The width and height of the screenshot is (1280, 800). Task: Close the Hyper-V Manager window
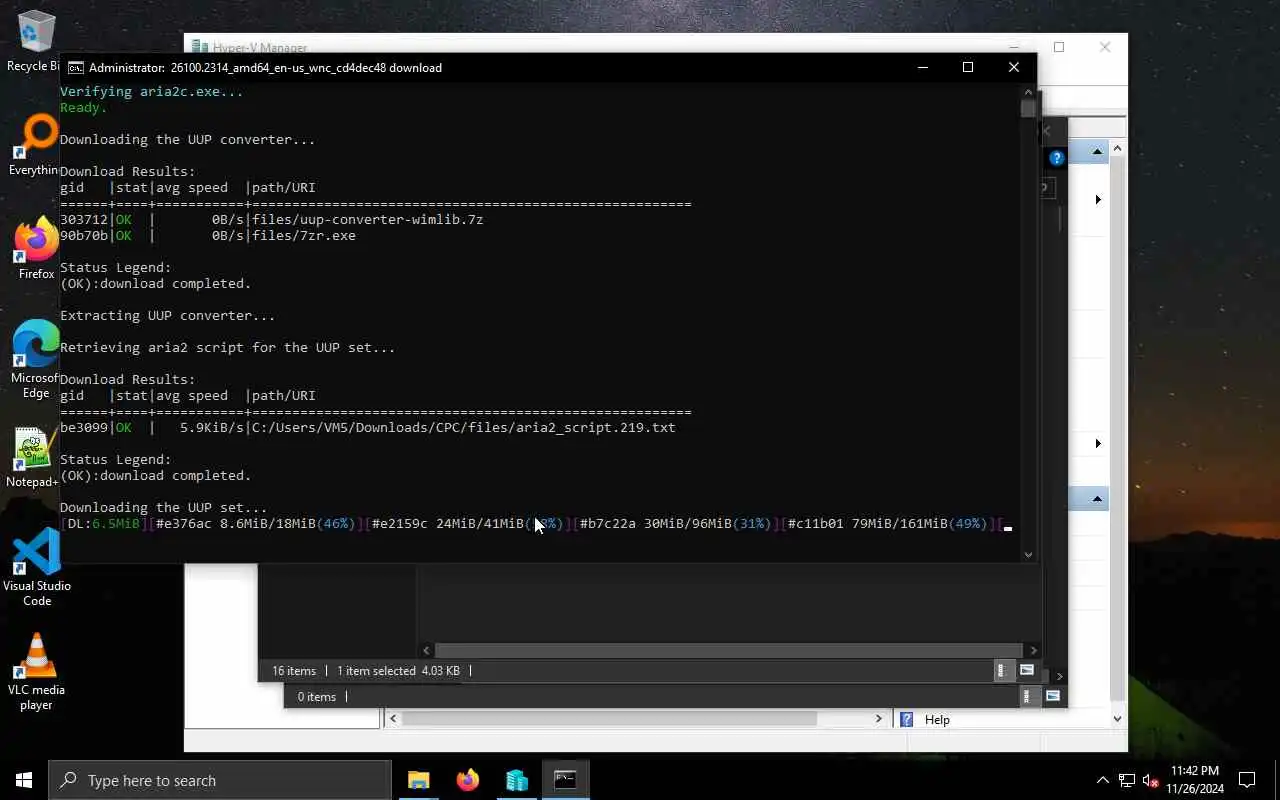pyautogui.click(x=1105, y=47)
